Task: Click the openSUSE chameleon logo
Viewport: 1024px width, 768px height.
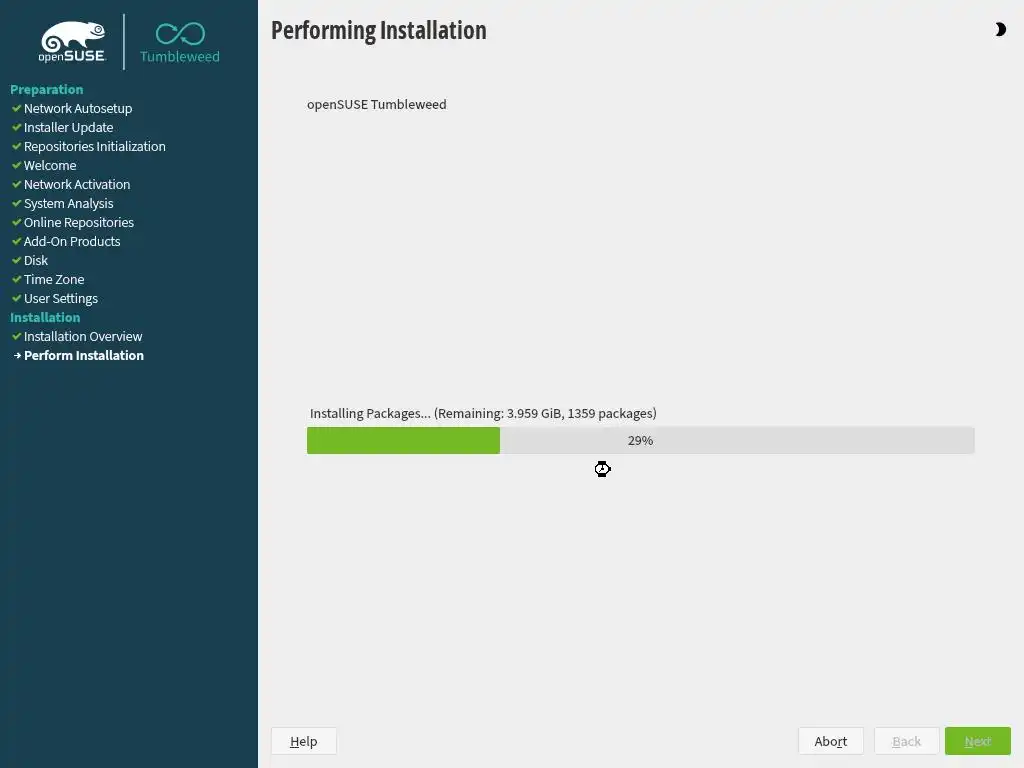Action: pos(72,42)
